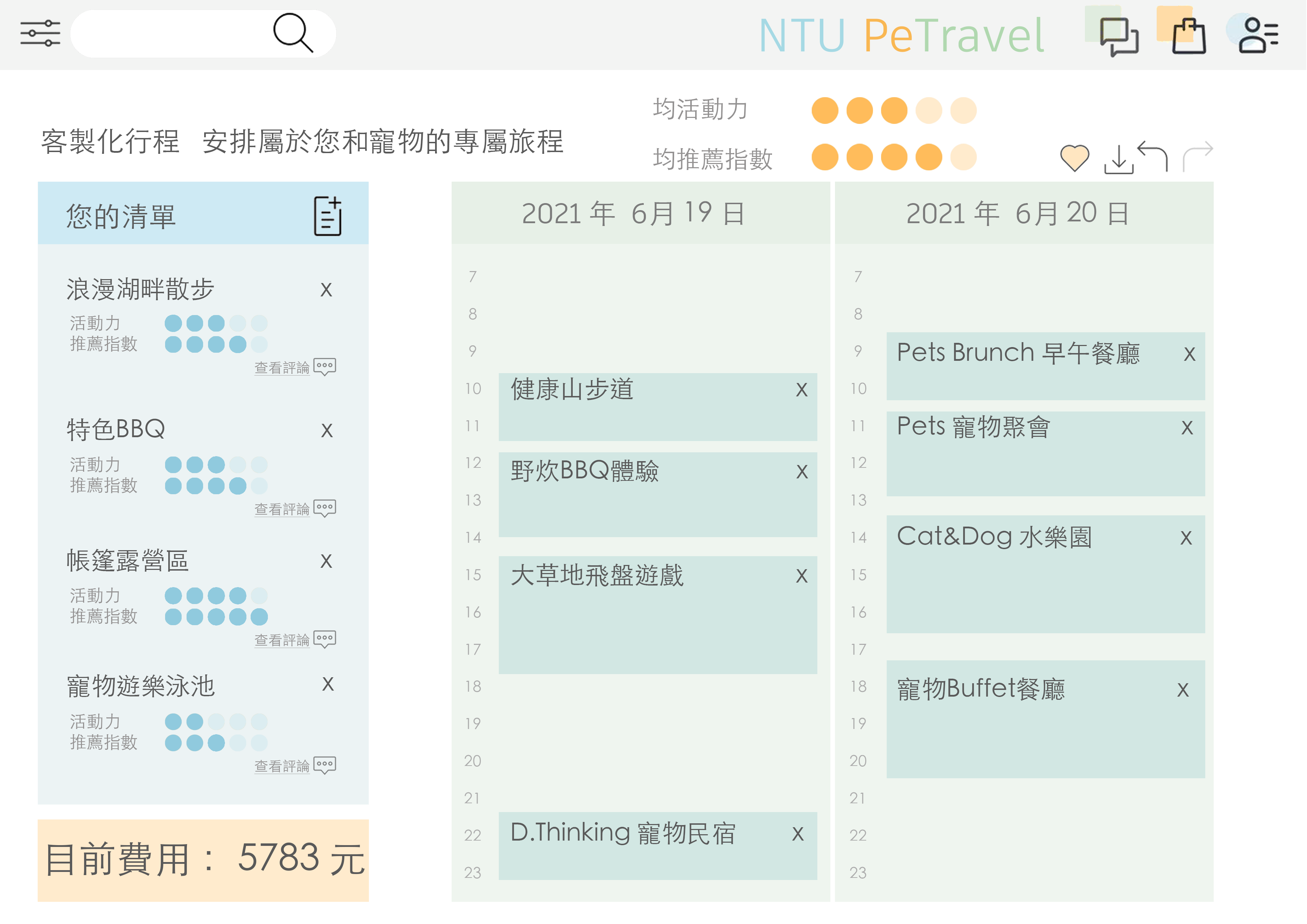Click the undo arrow icon
Screen dimensions: 1307x924
point(1153,156)
